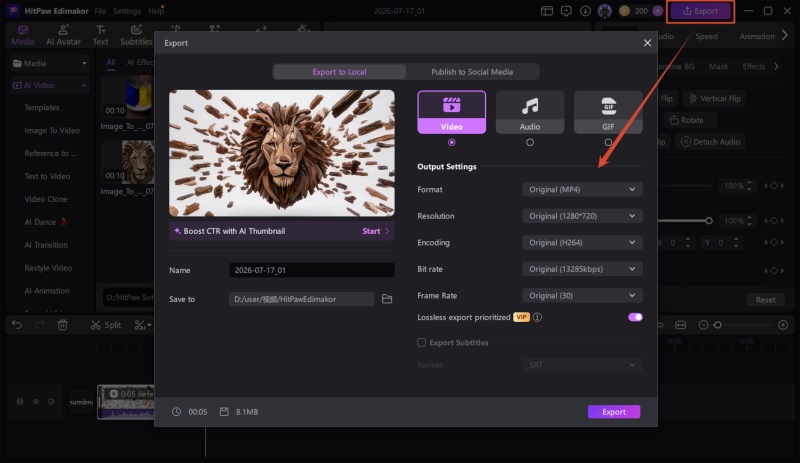Click the Delete trash icon
This screenshot has height=463, width=800.
pos(62,325)
